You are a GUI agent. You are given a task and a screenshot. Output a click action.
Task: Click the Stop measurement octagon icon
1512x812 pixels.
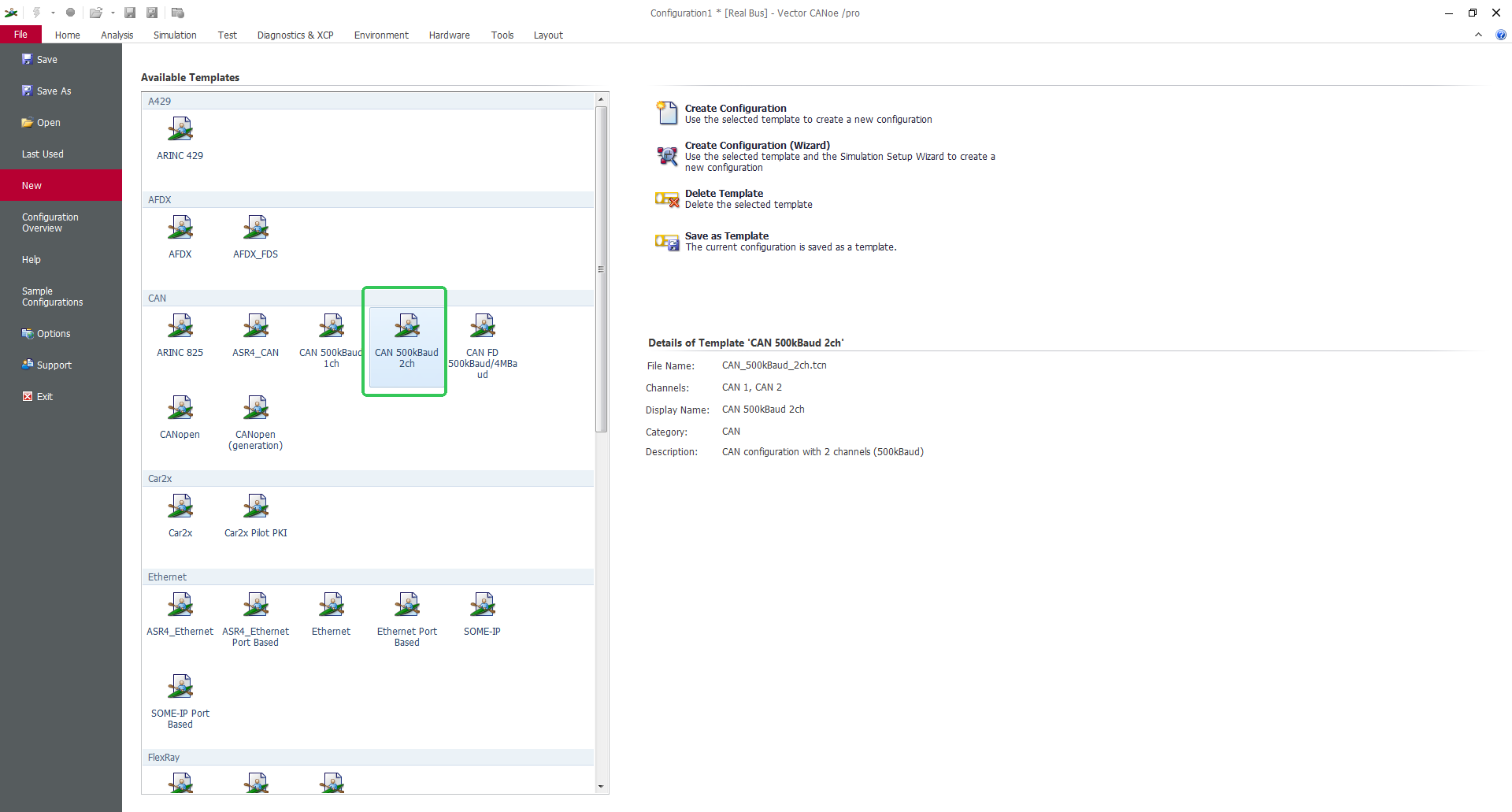(70, 13)
